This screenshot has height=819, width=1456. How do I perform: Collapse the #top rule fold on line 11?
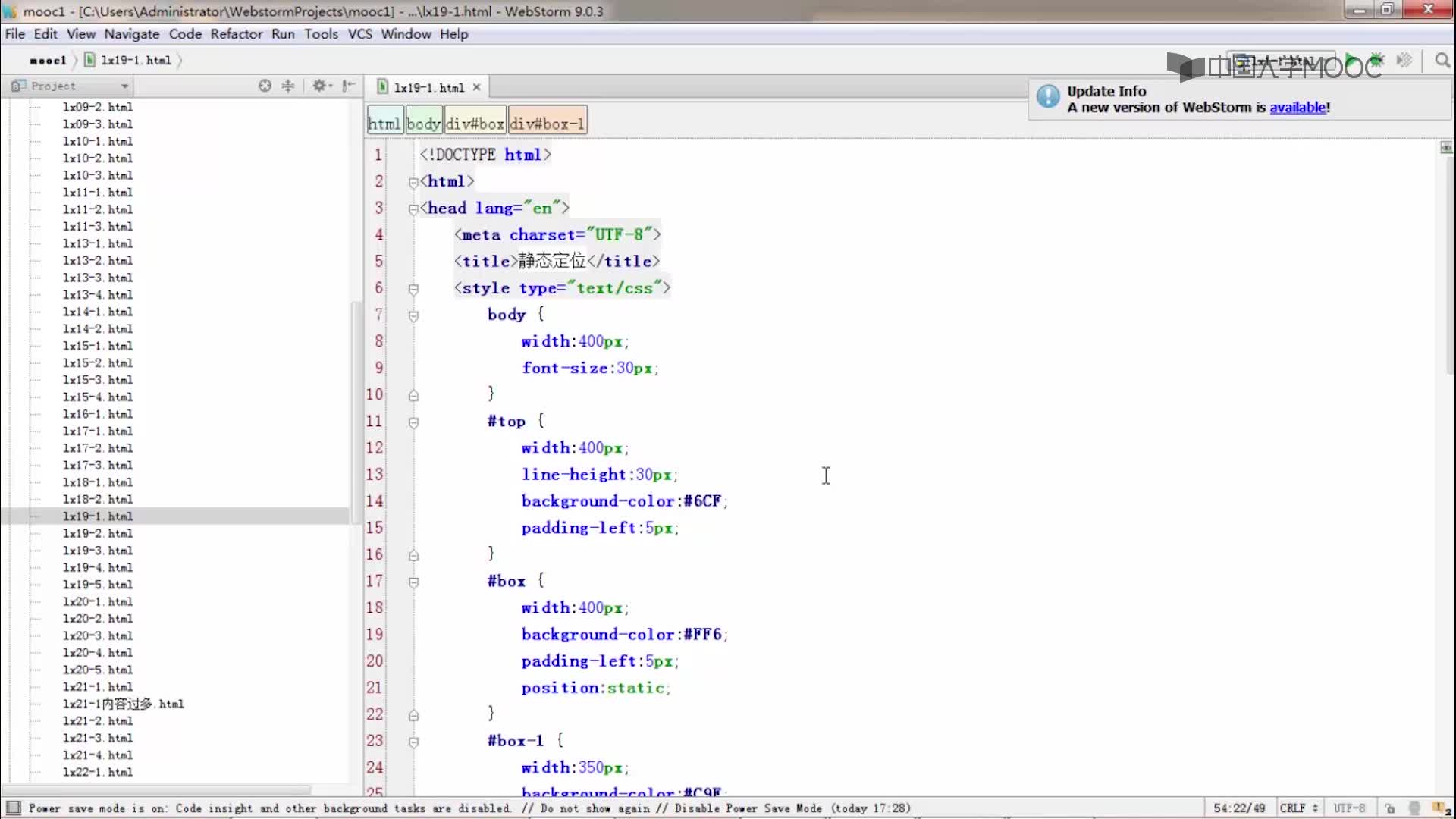(413, 422)
